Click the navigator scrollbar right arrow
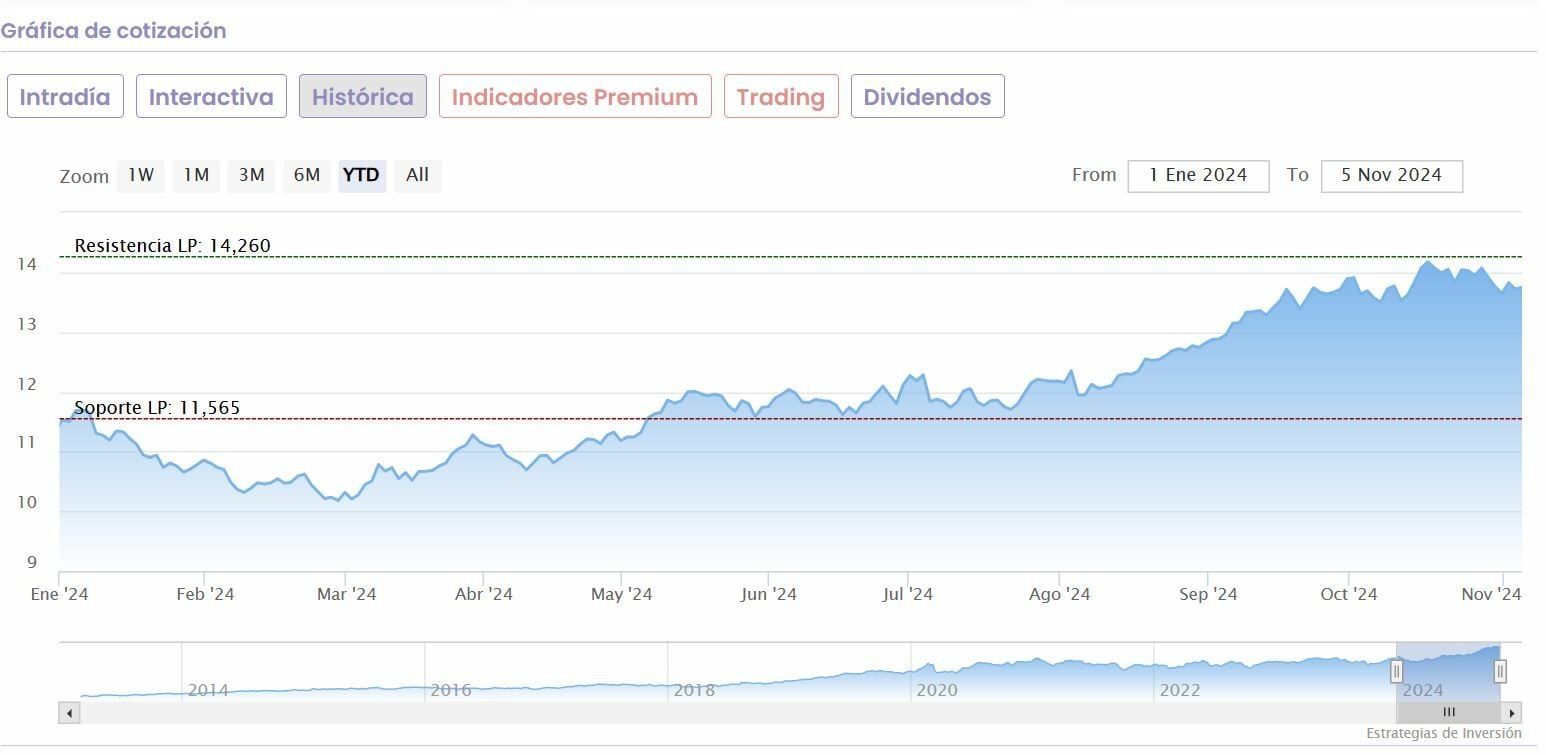This screenshot has width=1546, height=755. point(1512,713)
